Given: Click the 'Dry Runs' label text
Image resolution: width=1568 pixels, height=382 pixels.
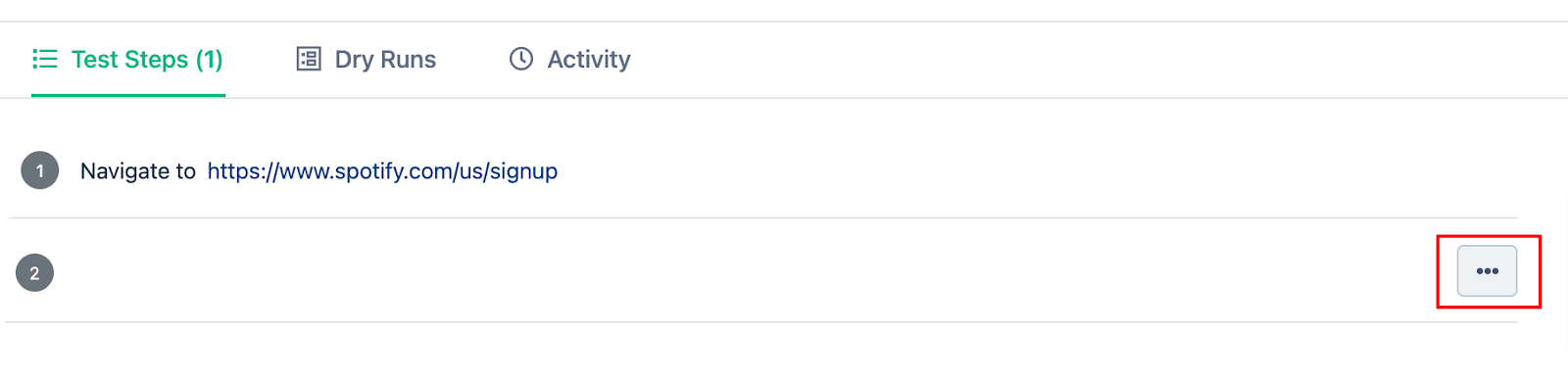Looking at the screenshot, I should [x=385, y=60].
